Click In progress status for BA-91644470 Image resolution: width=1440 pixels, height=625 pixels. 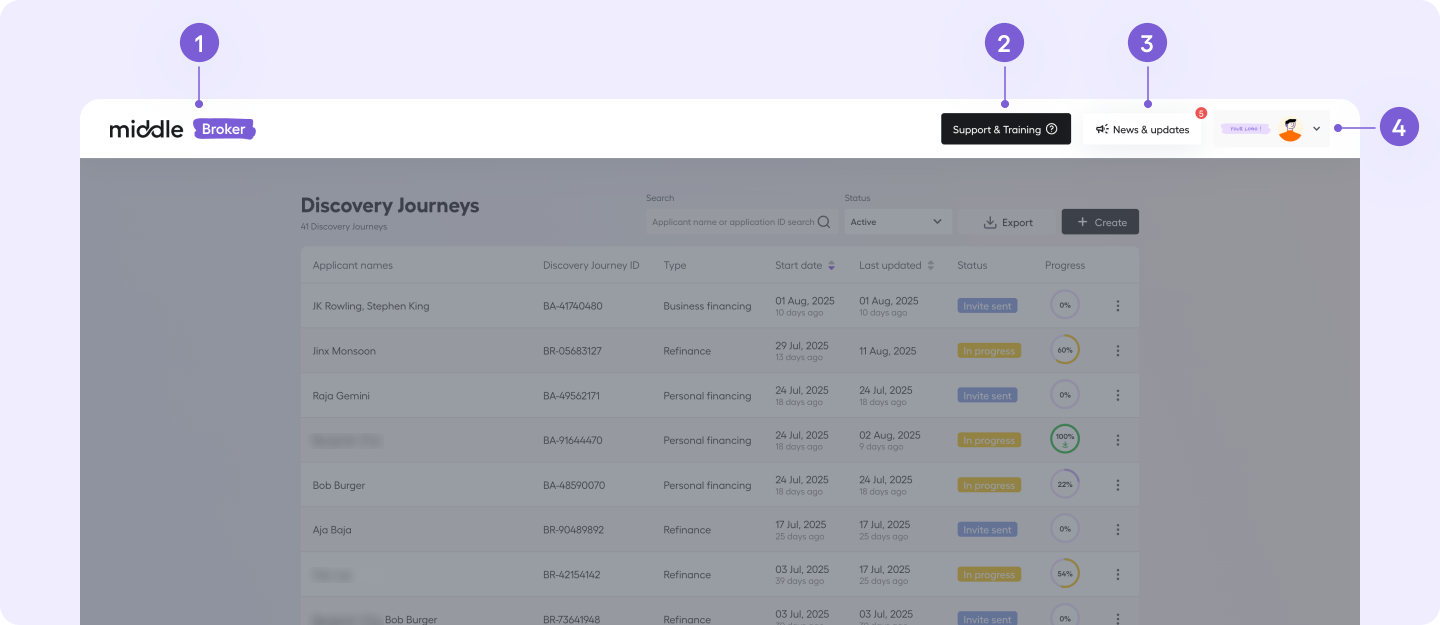pos(988,440)
